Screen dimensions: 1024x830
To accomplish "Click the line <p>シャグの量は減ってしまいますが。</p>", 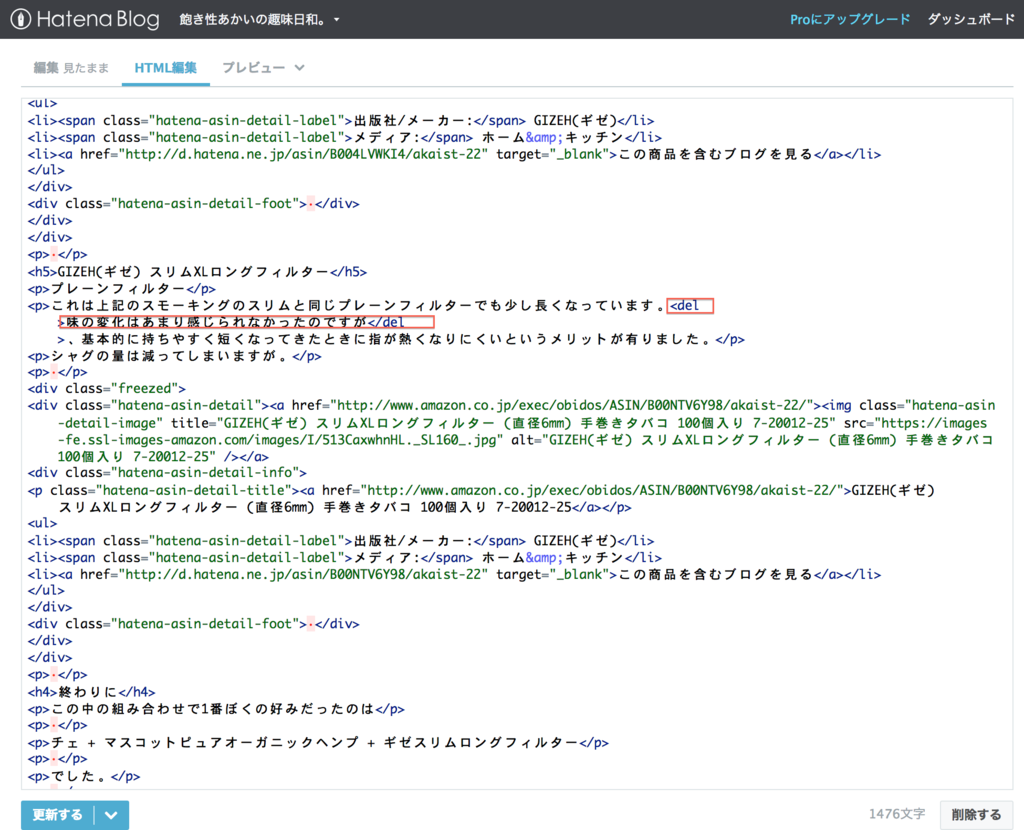I will click(174, 356).
